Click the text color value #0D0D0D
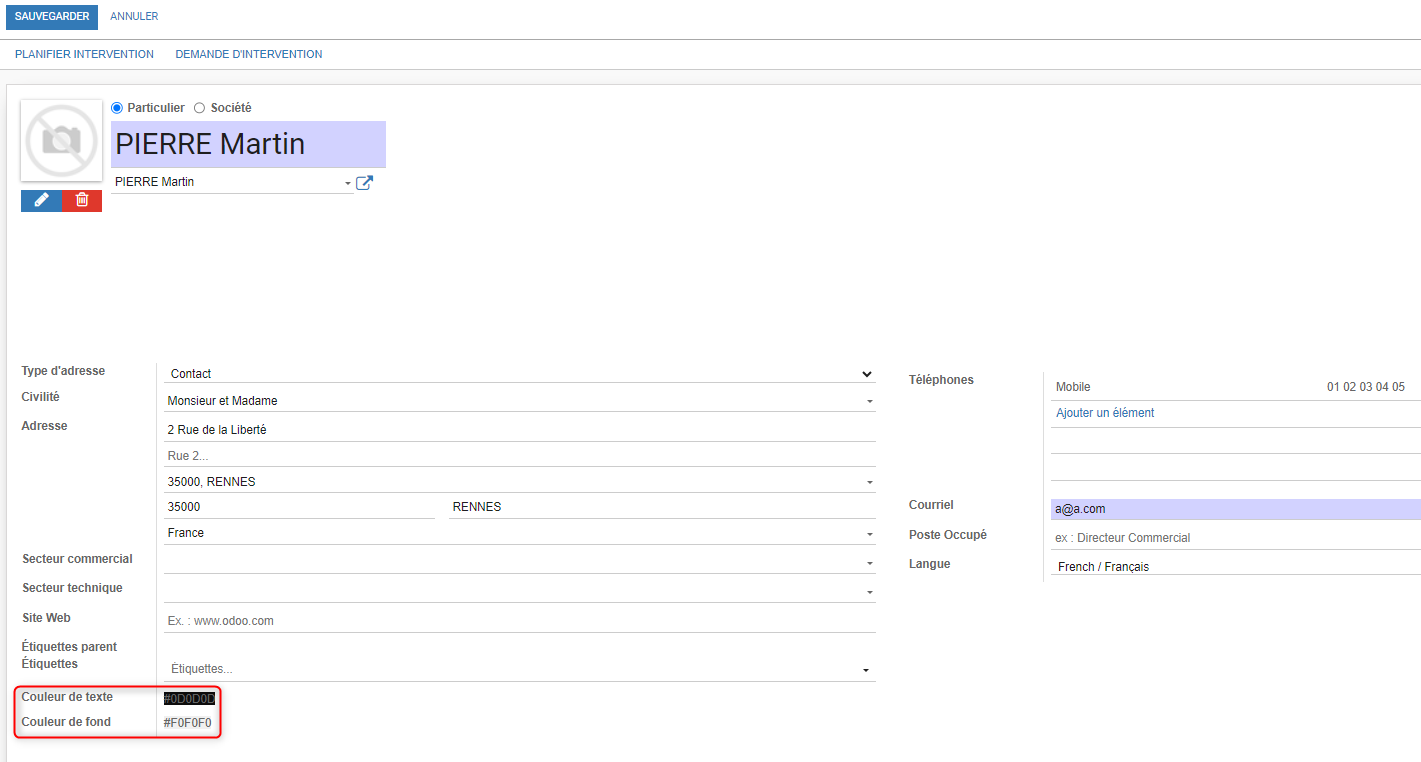 (189, 698)
